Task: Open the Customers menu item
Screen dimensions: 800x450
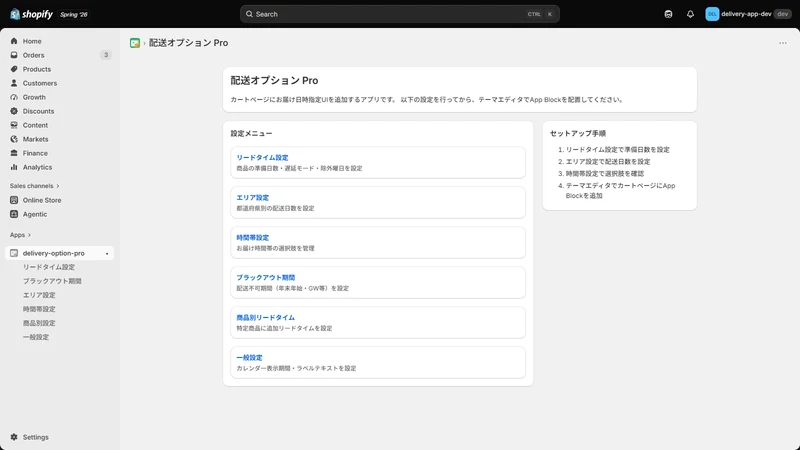Action: click(x=40, y=83)
